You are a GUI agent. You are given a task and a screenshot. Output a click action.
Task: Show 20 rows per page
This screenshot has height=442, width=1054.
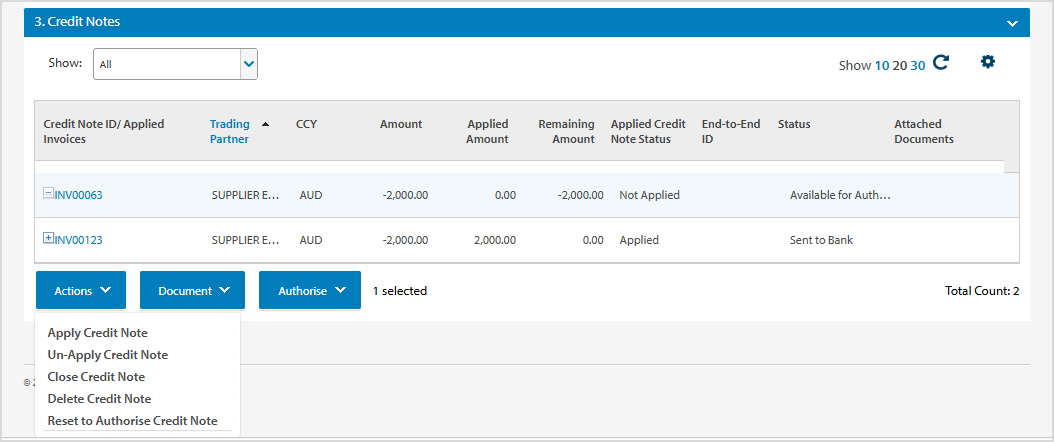(899, 65)
